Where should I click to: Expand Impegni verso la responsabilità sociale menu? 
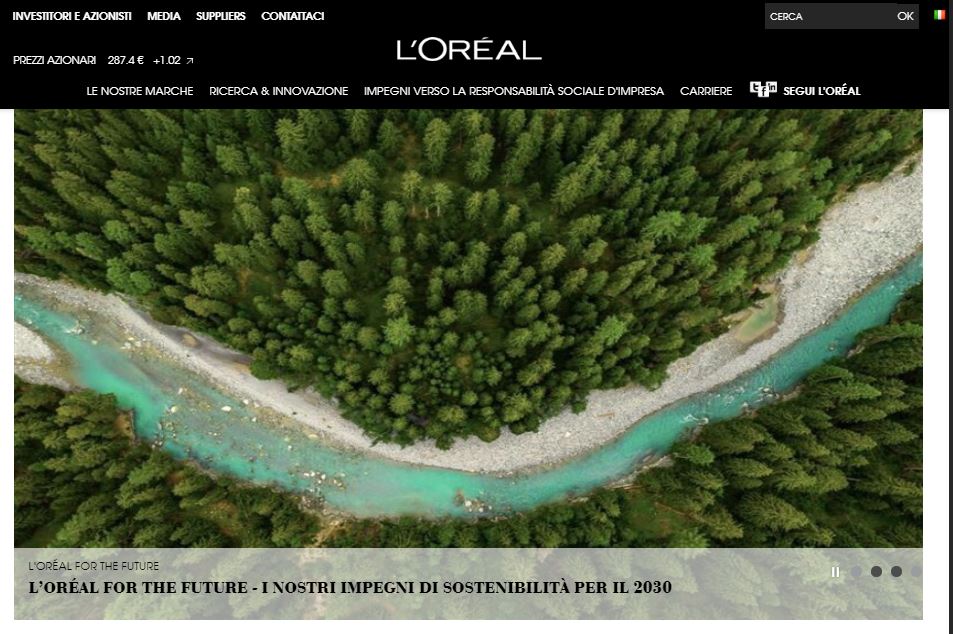tap(514, 91)
